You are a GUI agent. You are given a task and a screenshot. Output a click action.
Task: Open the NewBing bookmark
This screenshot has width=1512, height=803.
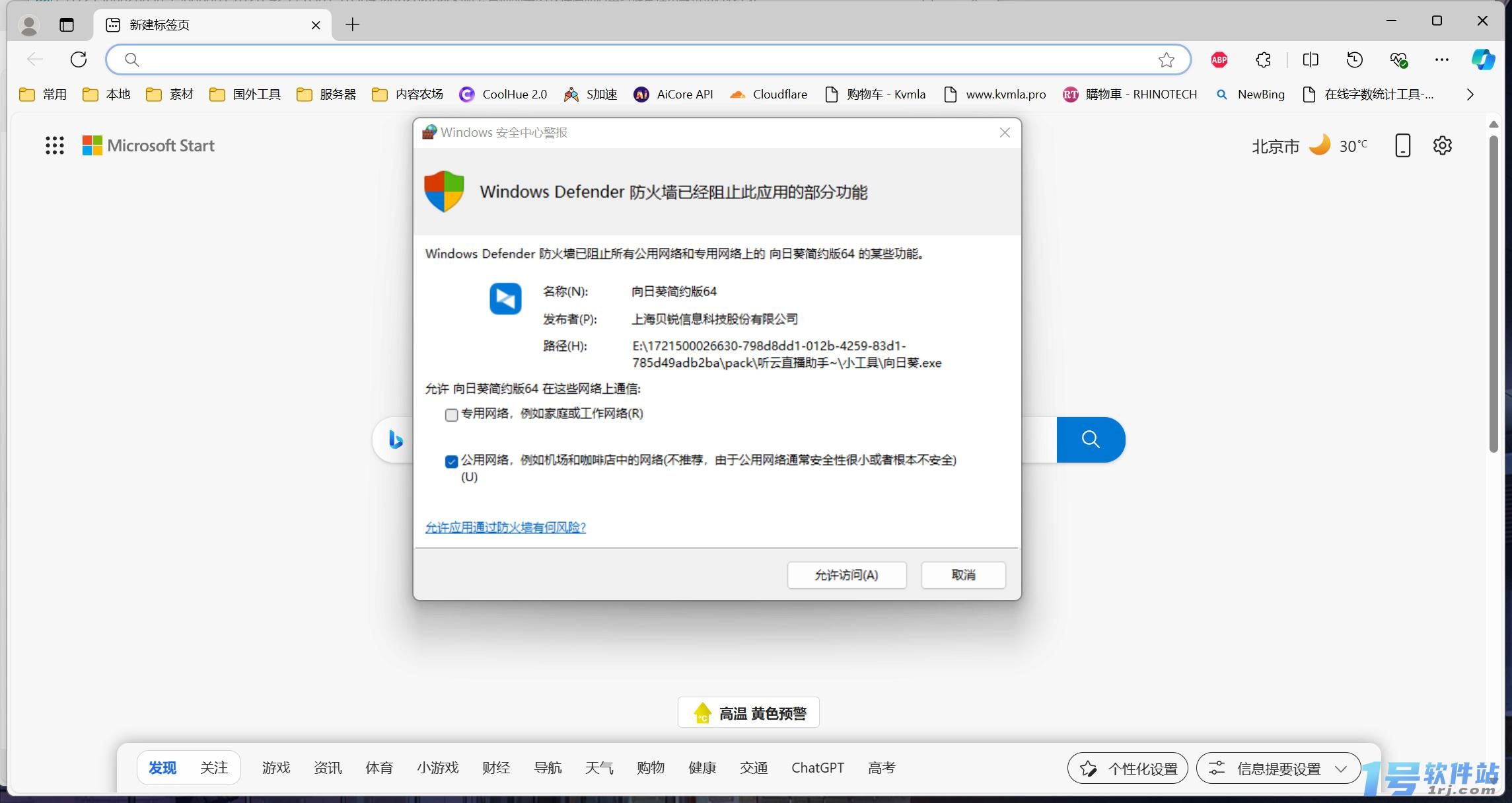coord(1250,95)
